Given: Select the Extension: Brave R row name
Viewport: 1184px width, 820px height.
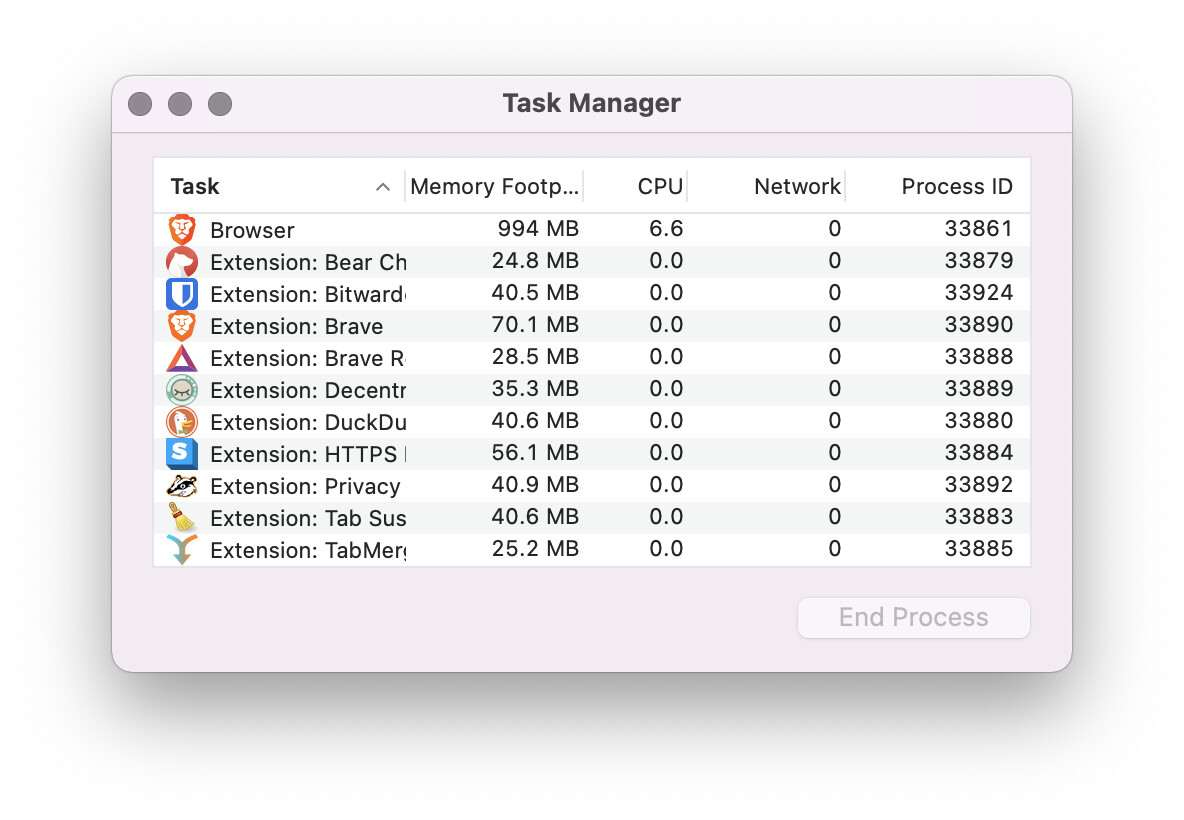Looking at the screenshot, I should 308,359.
